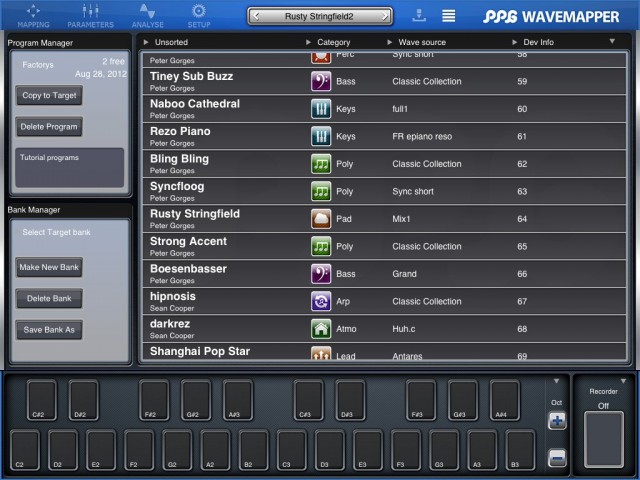This screenshot has width=640, height=480.
Task: Open the Analyse waveform icon
Action: [x=146, y=14]
